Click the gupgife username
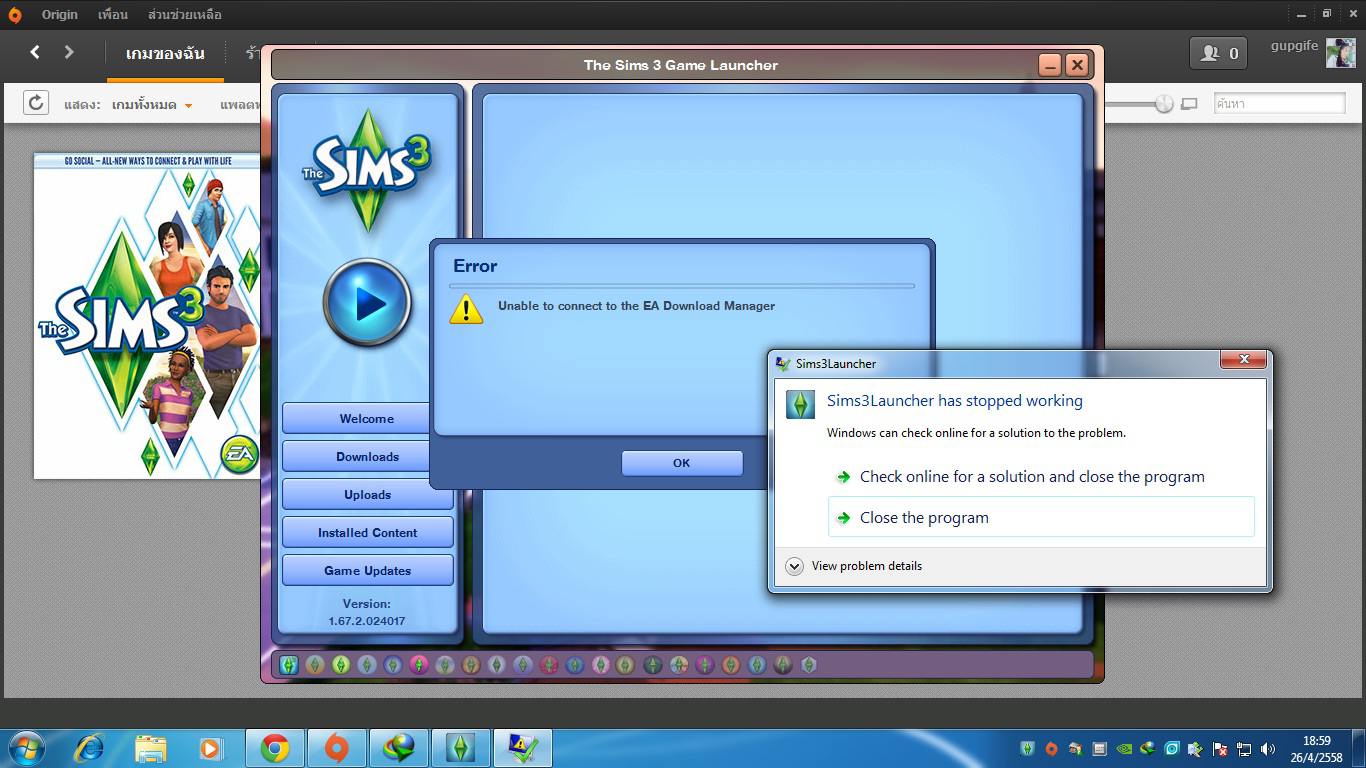This screenshot has height=768, width=1366. click(1294, 46)
